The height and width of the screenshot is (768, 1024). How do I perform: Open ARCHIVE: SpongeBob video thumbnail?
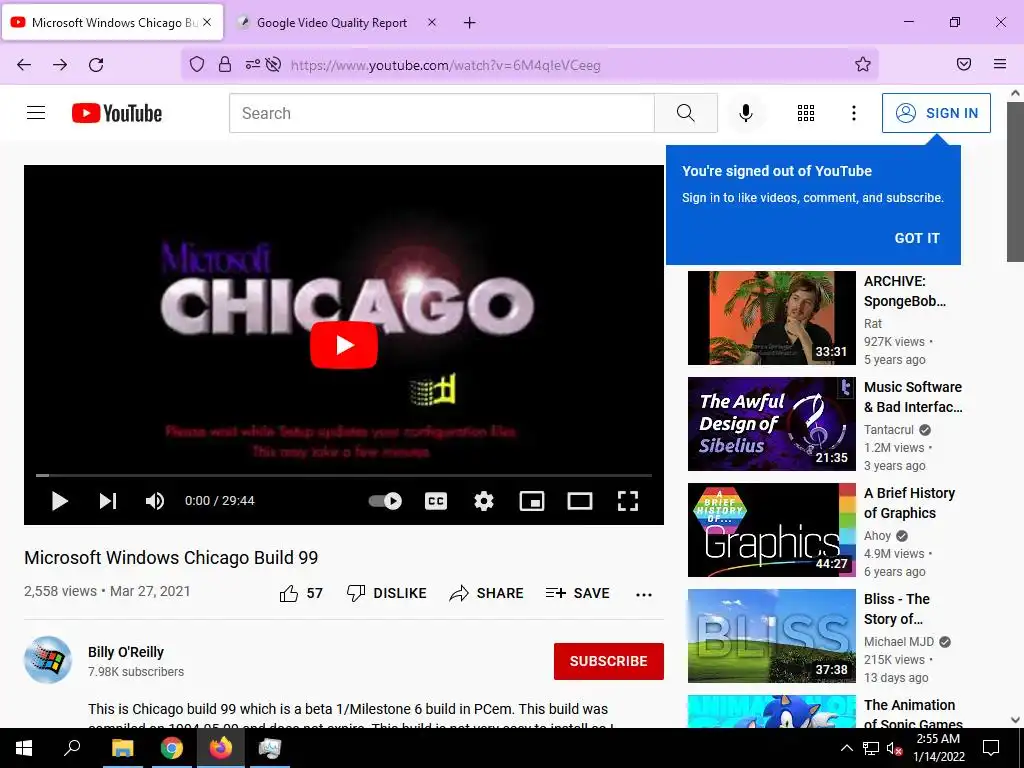click(x=771, y=318)
